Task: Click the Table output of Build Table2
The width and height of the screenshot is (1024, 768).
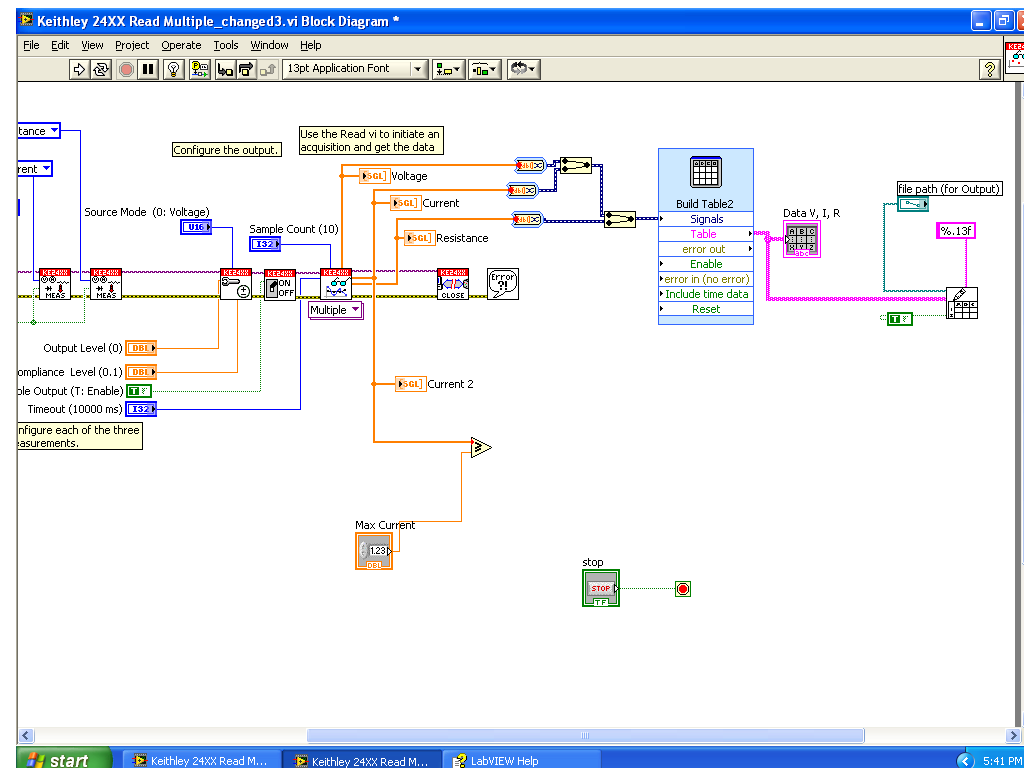Action: [x=705, y=234]
